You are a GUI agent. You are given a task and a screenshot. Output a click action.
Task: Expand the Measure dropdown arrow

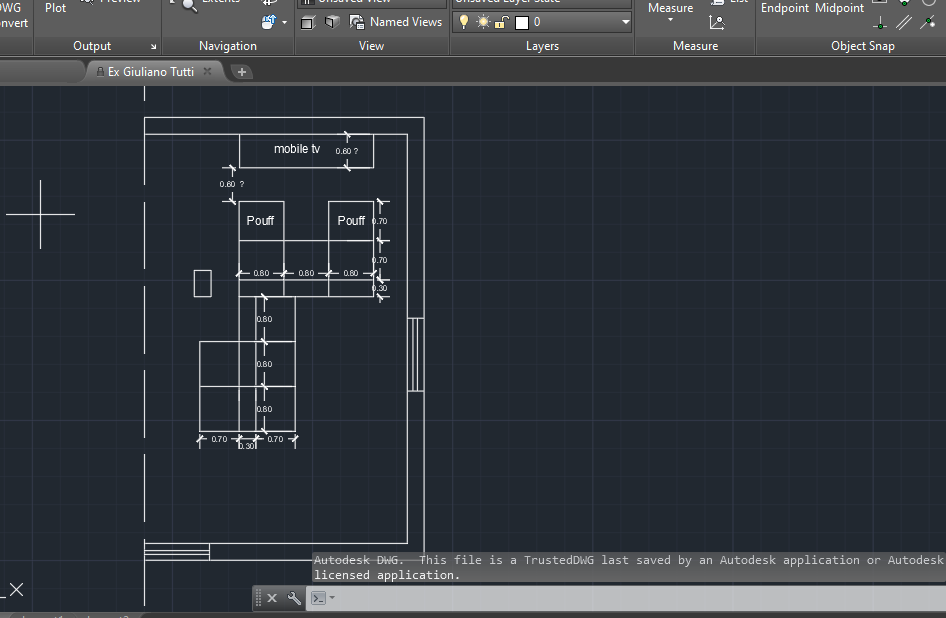click(670, 20)
